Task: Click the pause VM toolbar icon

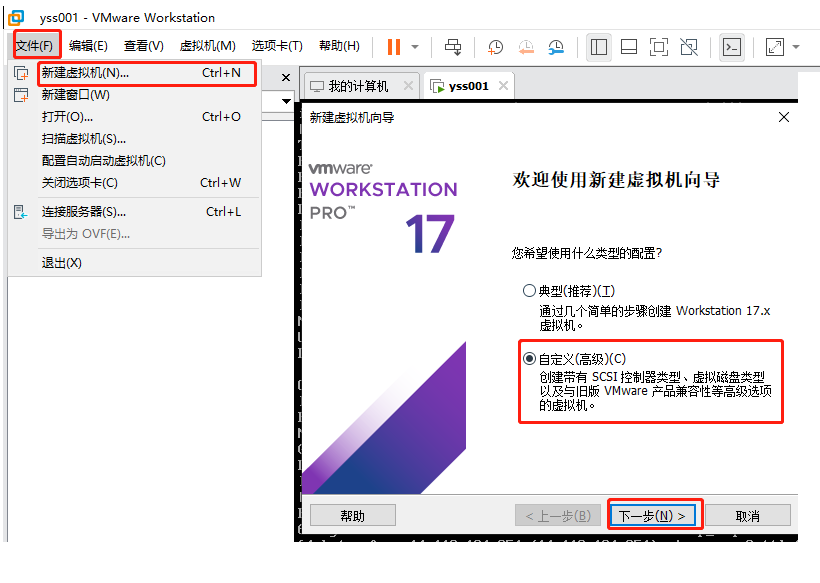Action: (x=394, y=47)
